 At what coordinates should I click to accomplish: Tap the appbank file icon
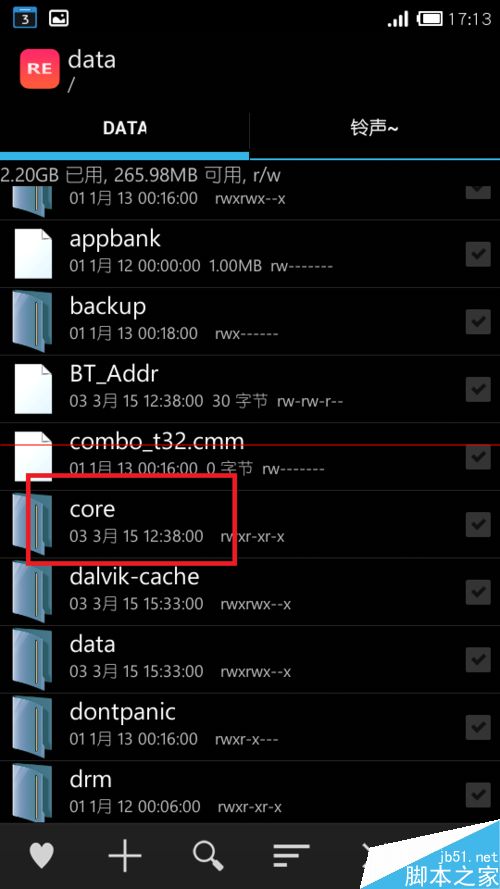pyautogui.click(x=33, y=254)
